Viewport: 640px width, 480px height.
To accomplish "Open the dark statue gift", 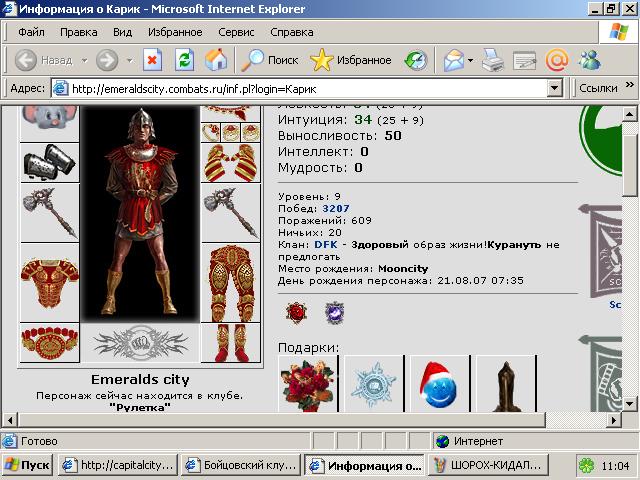I will click(506, 384).
